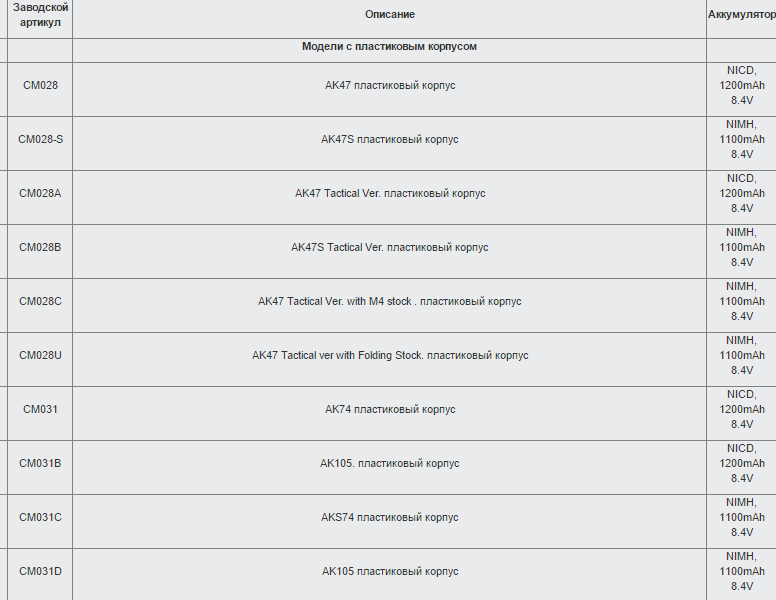Click the AK105. пластиковый корпус description for CM031B
Image resolution: width=776 pixels, height=600 pixels.
(x=389, y=463)
